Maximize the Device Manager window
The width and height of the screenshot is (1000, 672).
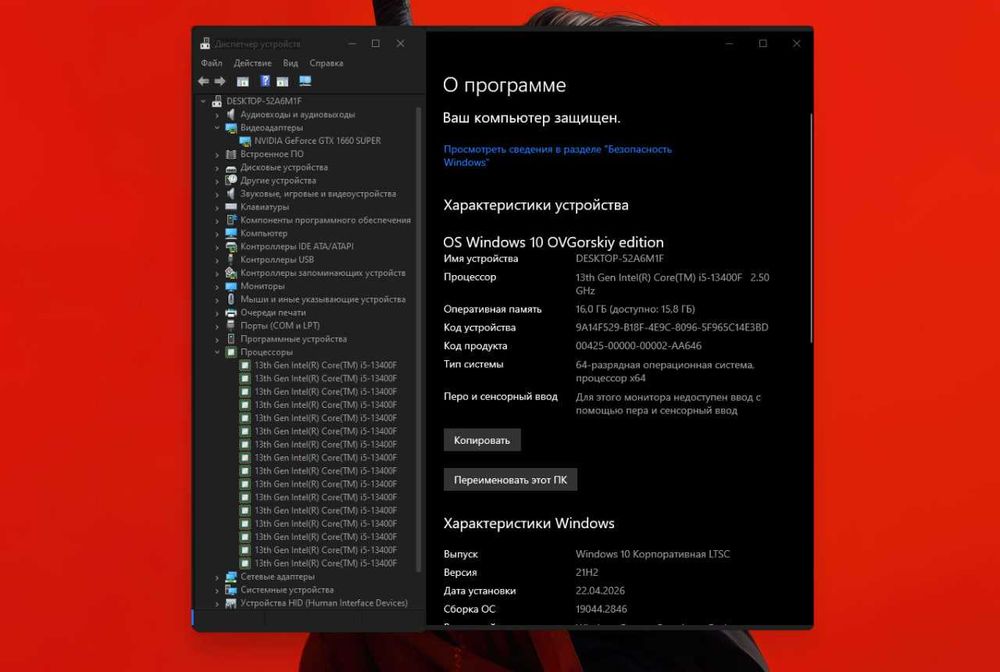[376, 43]
